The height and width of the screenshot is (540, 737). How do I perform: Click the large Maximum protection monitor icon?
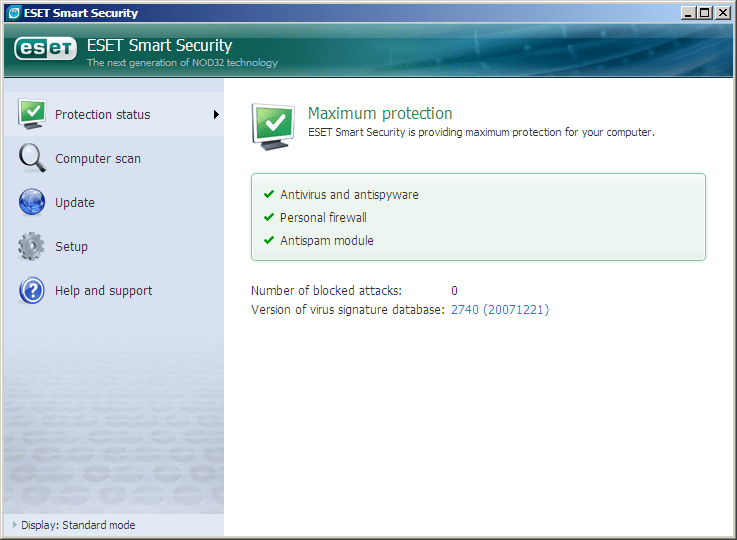(x=273, y=126)
